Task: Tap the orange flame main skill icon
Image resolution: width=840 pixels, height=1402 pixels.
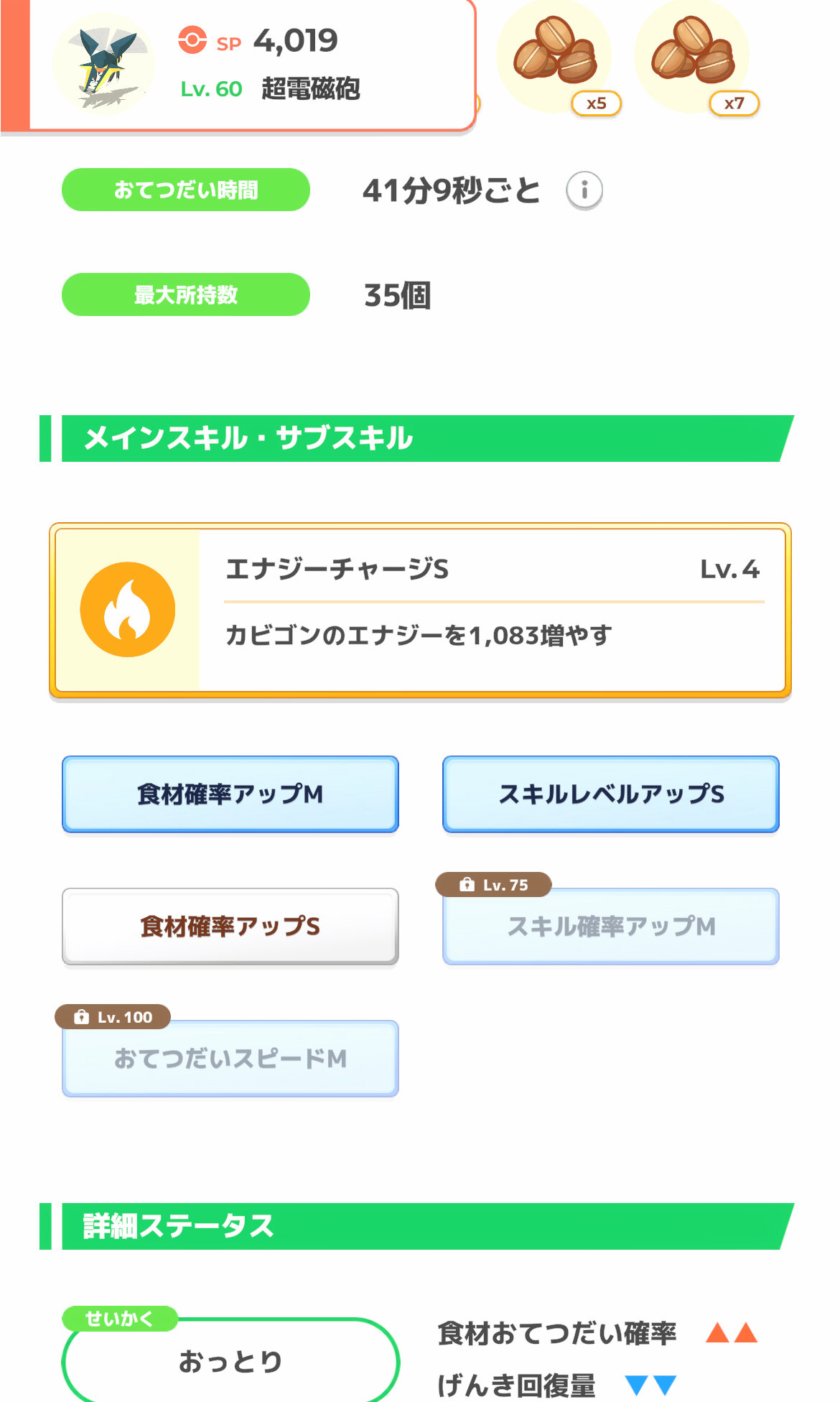Action: [x=128, y=609]
